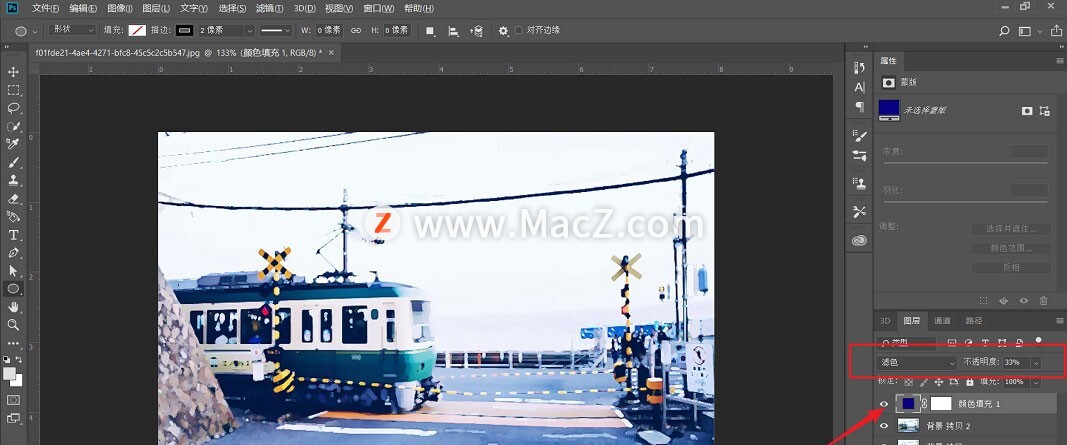Select the Pen tool
Image resolution: width=1067 pixels, height=445 pixels.
point(13,253)
